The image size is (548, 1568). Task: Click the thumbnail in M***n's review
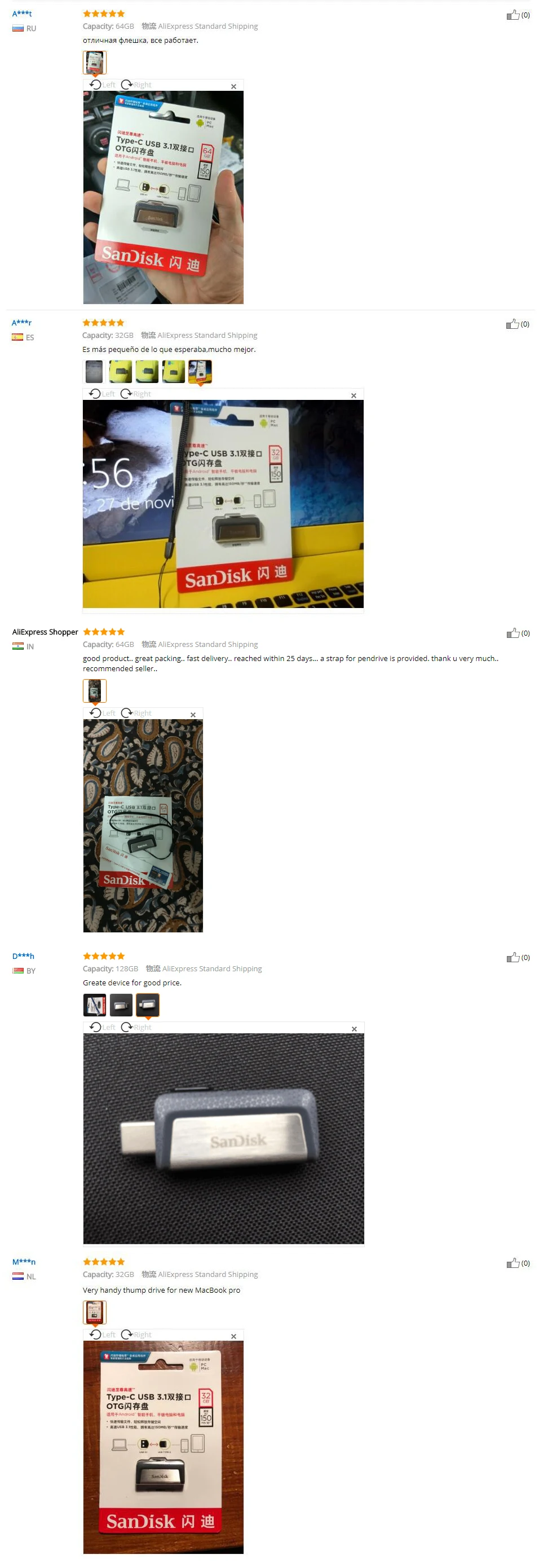(x=94, y=1312)
